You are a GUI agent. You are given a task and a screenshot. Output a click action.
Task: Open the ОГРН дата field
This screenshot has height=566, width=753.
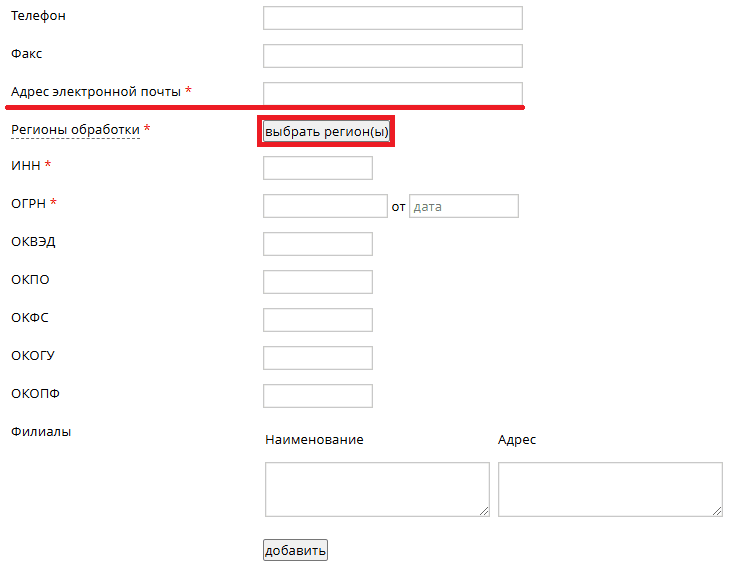coord(464,206)
